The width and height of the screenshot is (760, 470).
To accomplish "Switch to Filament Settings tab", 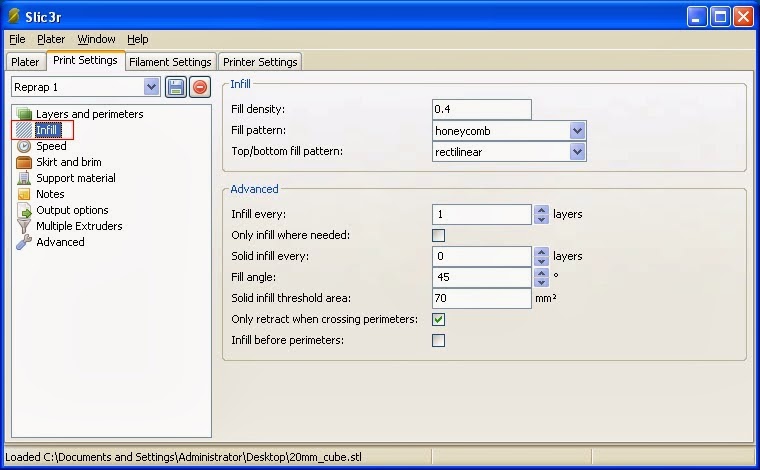I will [170, 62].
